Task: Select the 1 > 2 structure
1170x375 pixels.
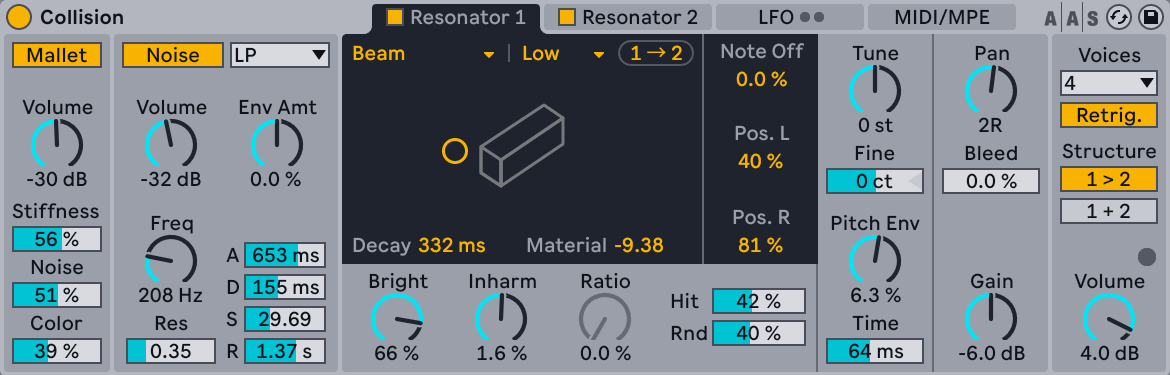Action: (x=1109, y=179)
